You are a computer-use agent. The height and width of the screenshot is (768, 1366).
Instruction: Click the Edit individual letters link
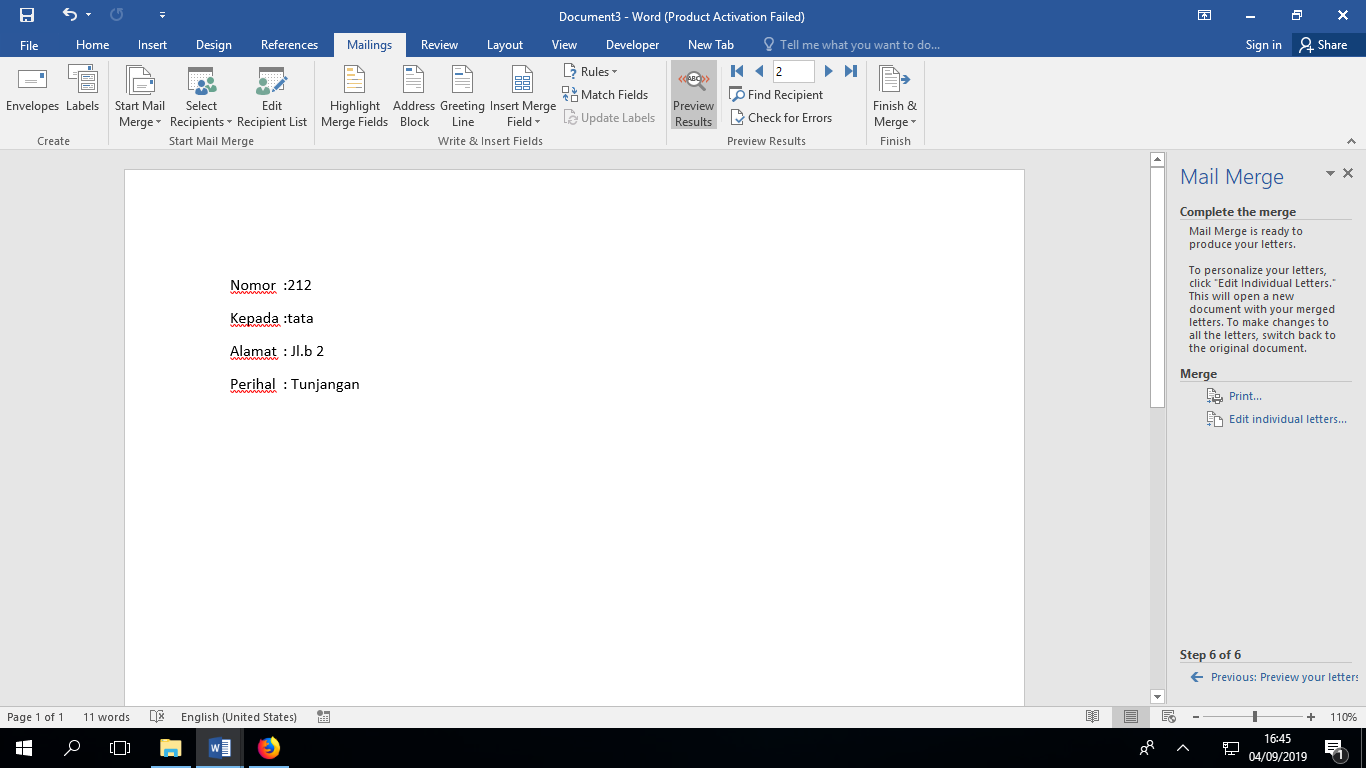[x=1287, y=419]
